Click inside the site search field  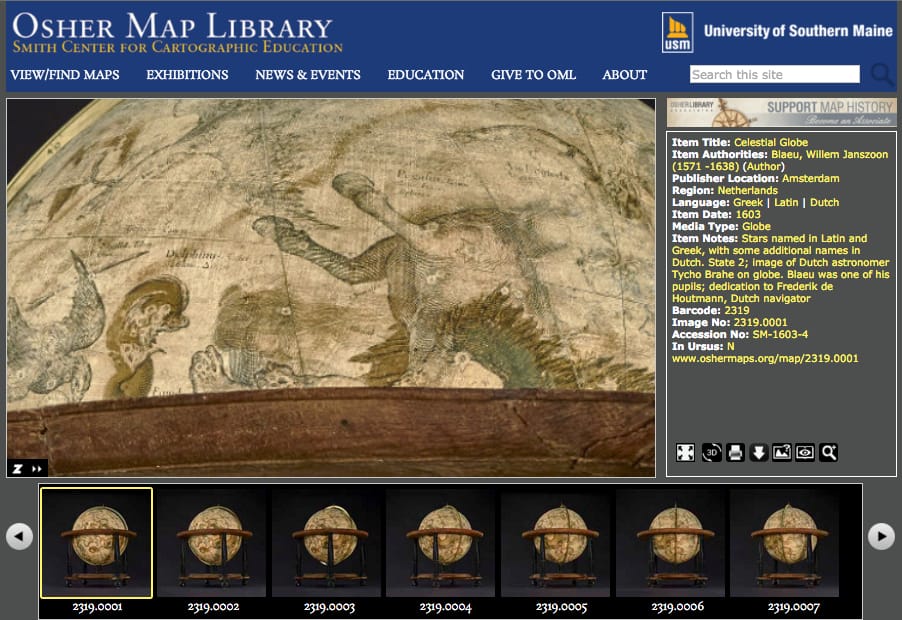point(775,74)
